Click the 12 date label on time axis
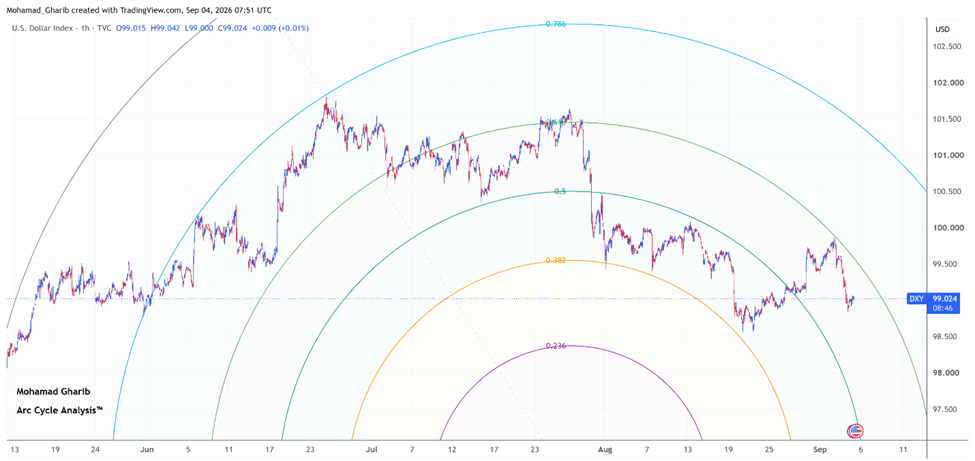 [452, 449]
